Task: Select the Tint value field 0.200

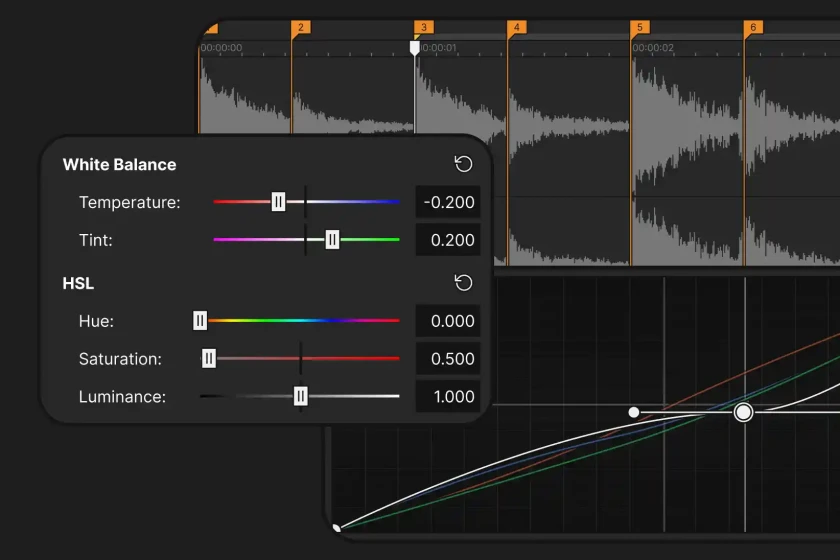Action: pyautogui.click(x=448, y=240)
